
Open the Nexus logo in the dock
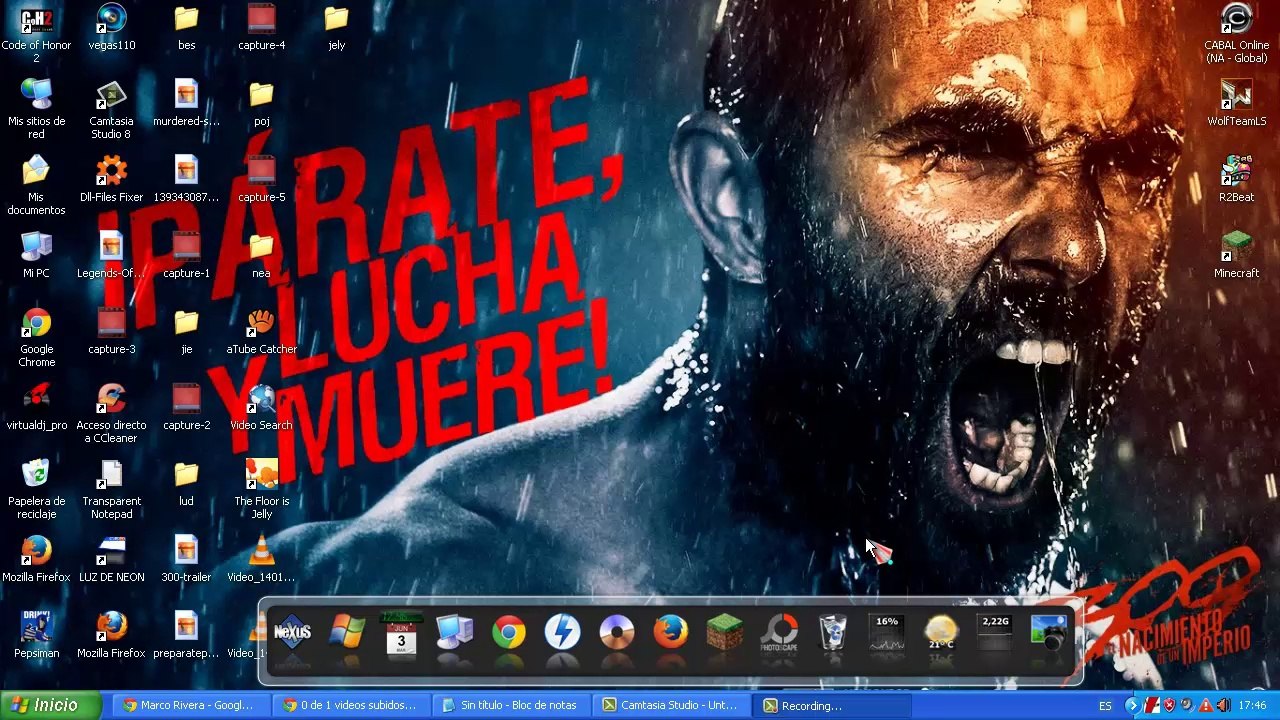[x=293, y=633]
